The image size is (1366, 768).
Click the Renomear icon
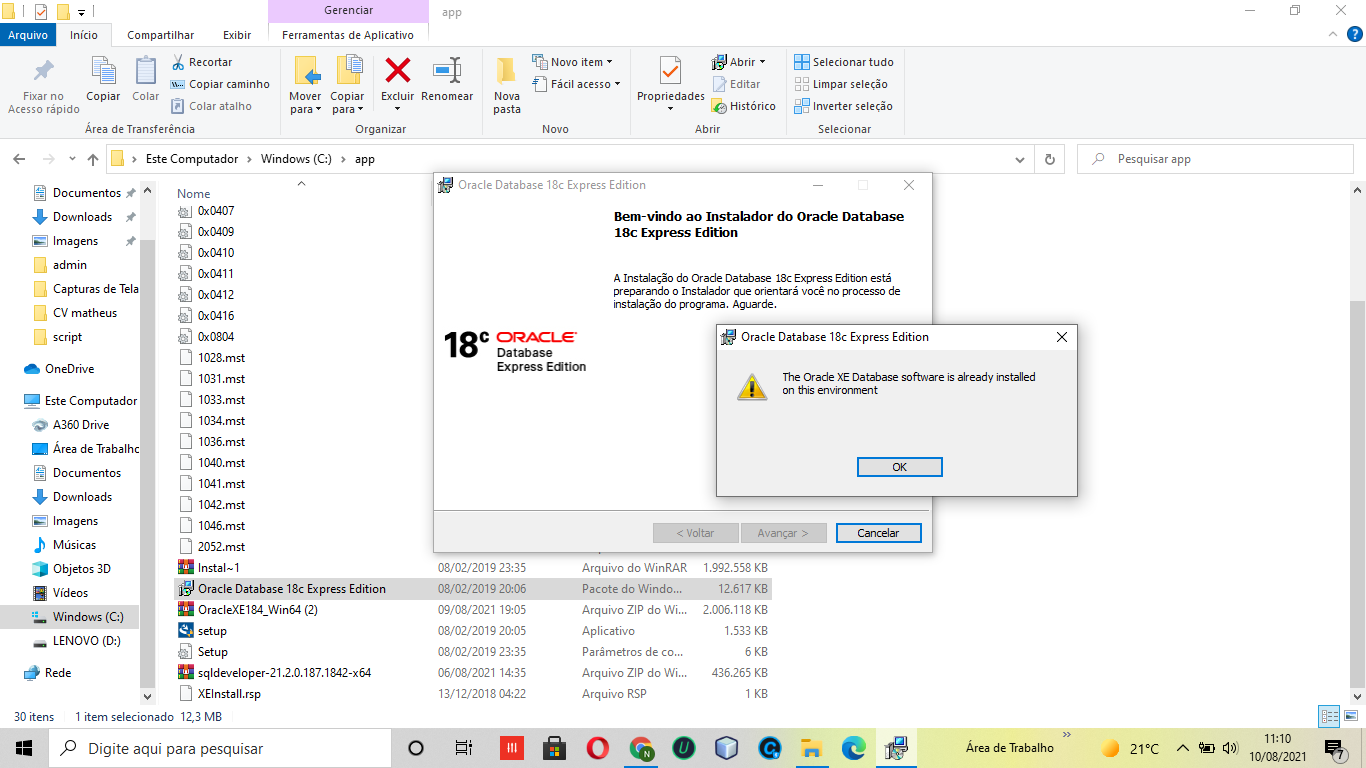click(447, 70)
